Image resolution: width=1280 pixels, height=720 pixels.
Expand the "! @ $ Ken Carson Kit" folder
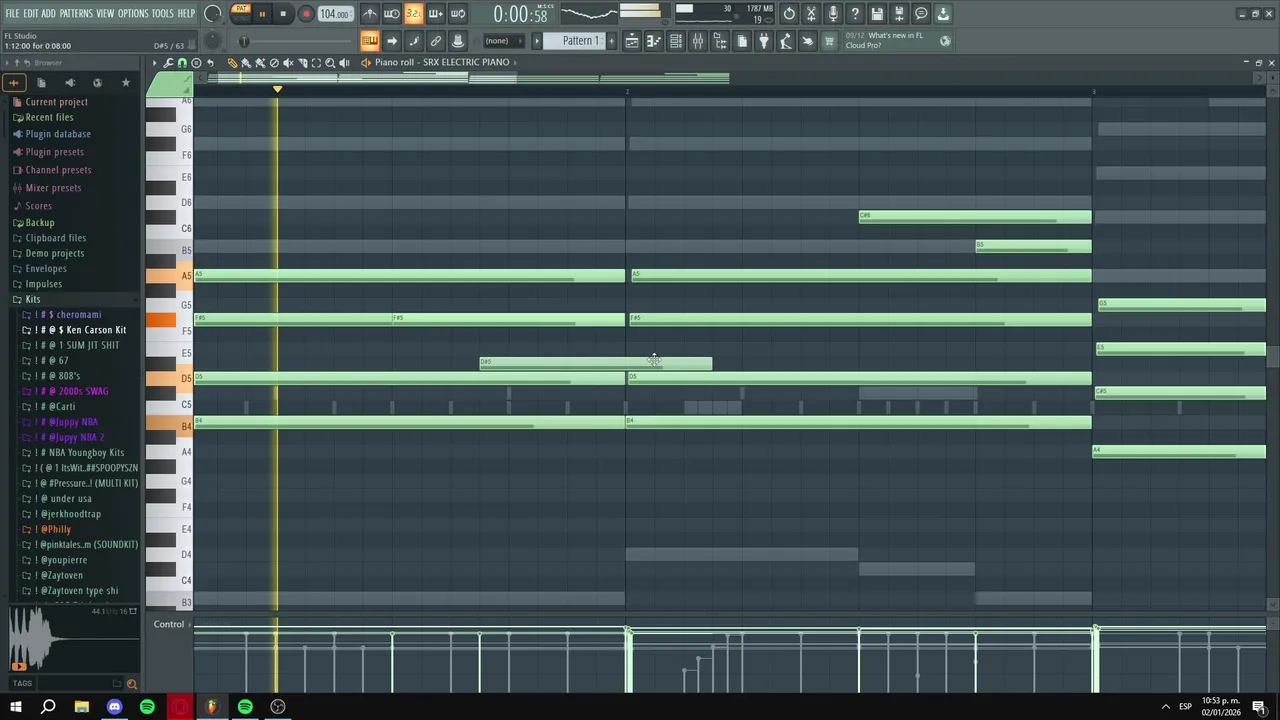coord(80,330)
